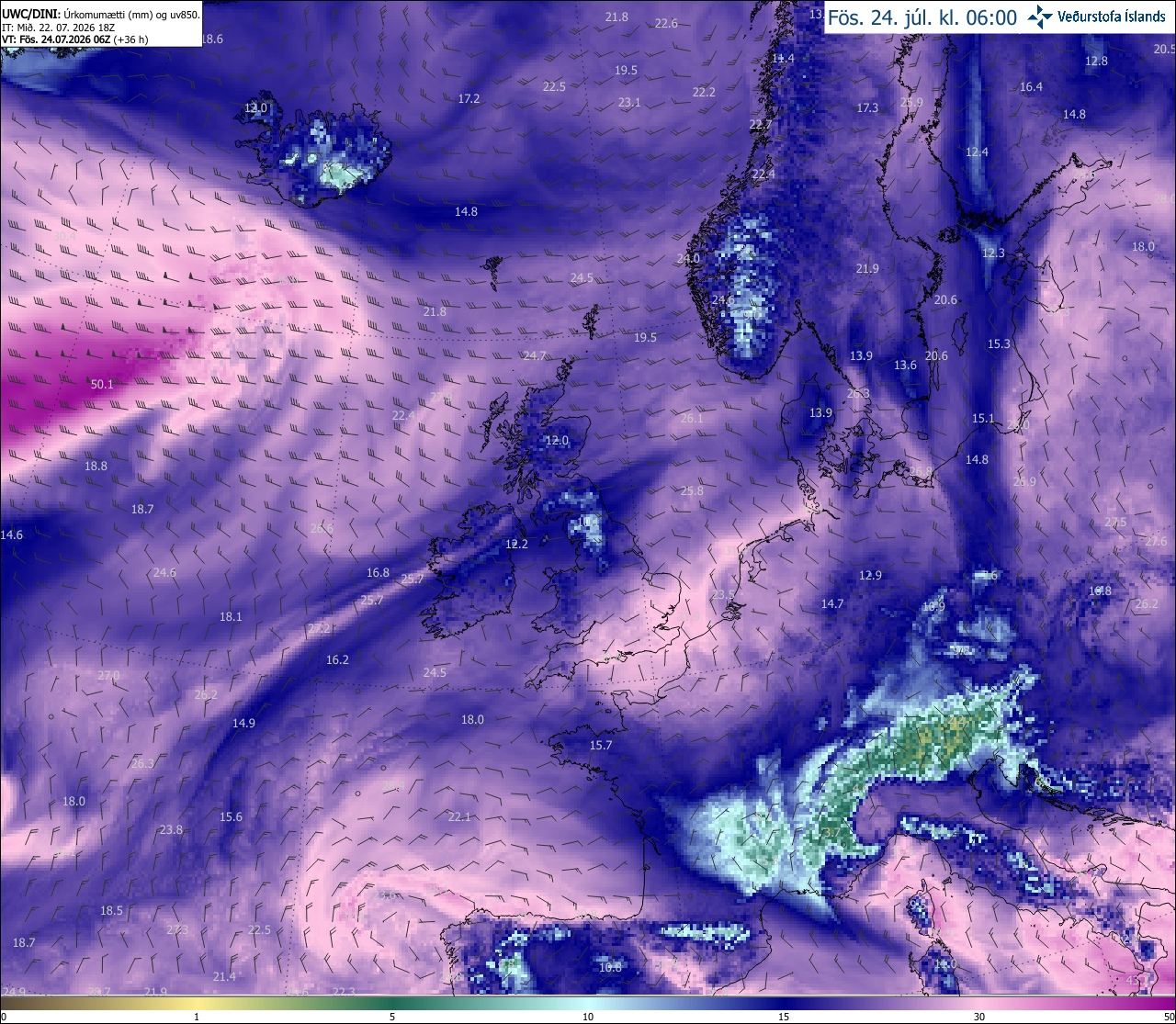Click the 15.3 value over the Baltic

tap(999, 343)
